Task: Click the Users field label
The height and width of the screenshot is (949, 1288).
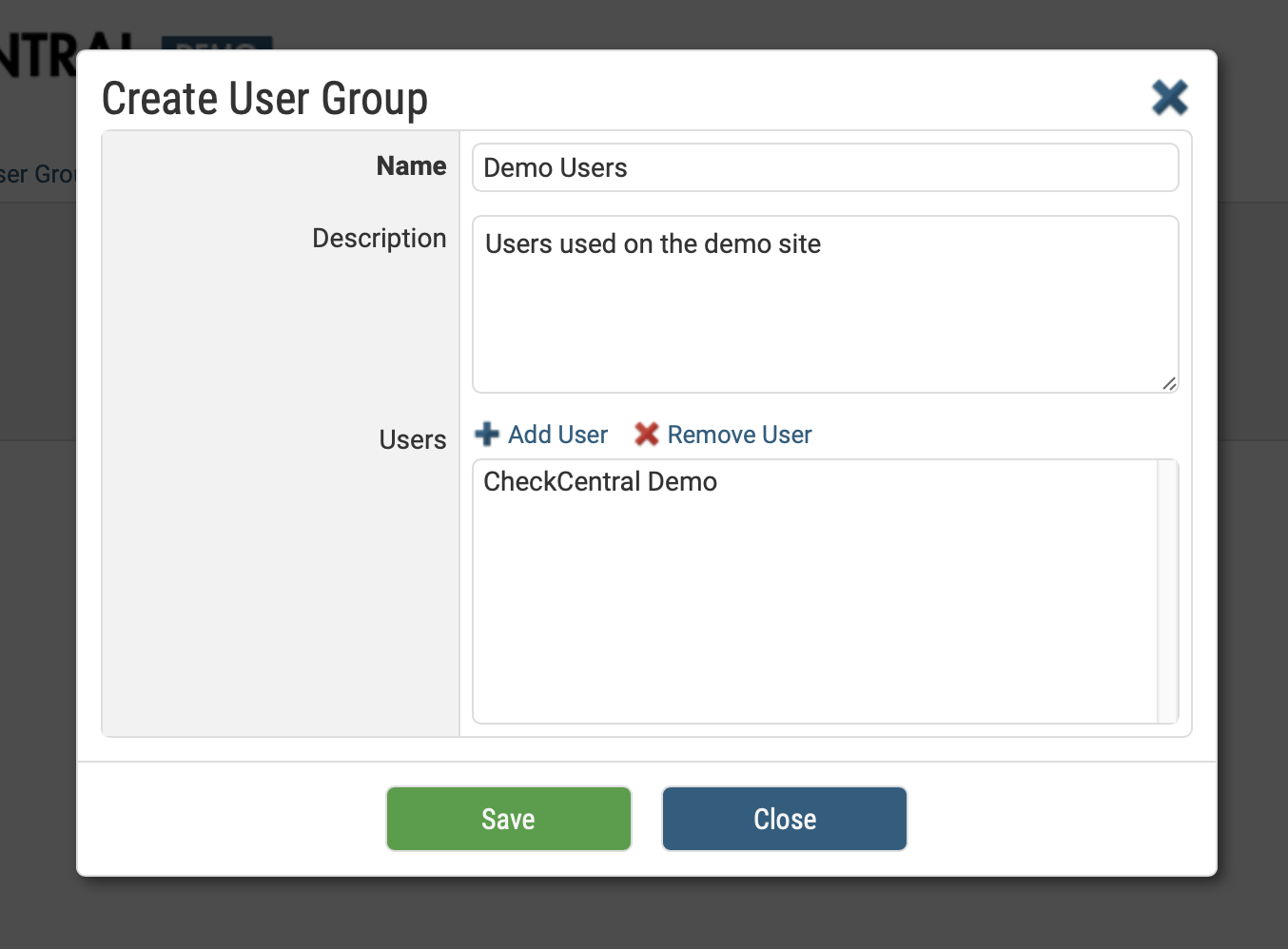Action: [412, 439]
